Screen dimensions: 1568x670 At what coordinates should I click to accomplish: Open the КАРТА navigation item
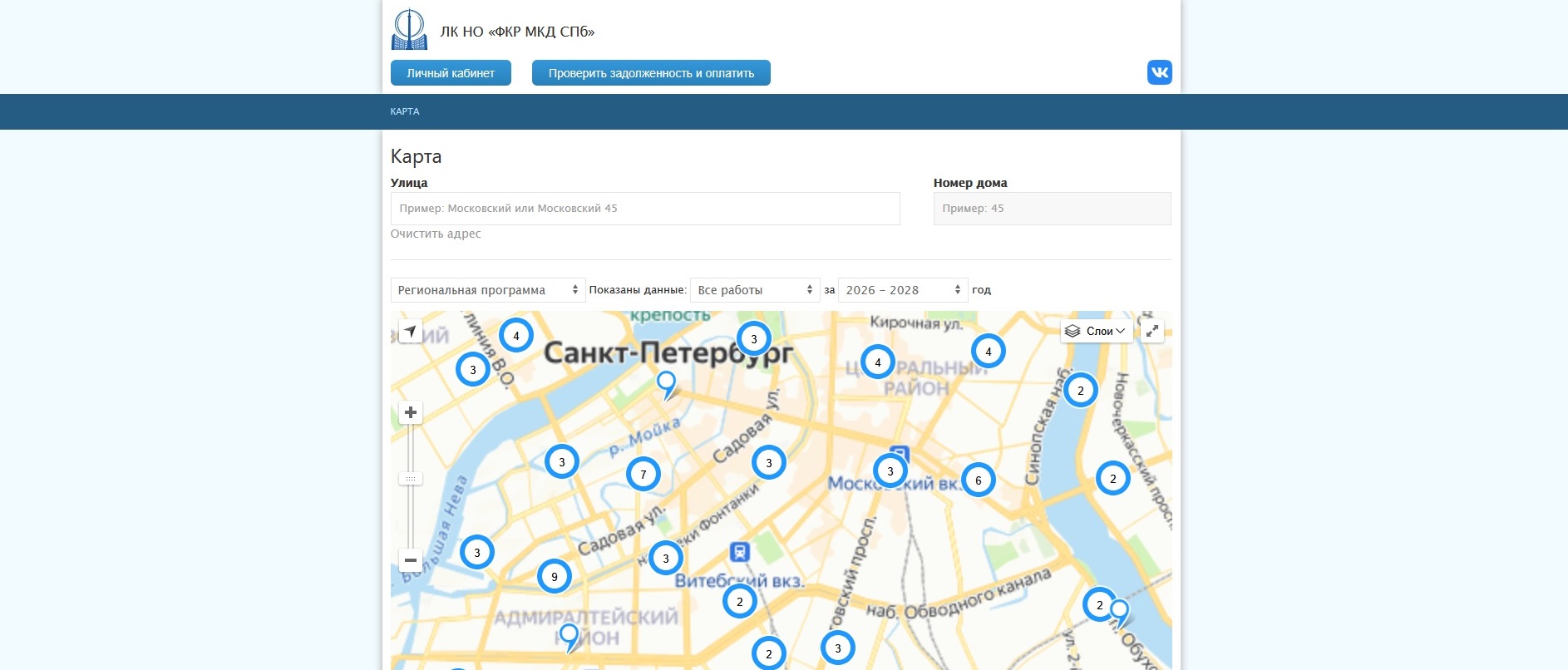(405, 111)
